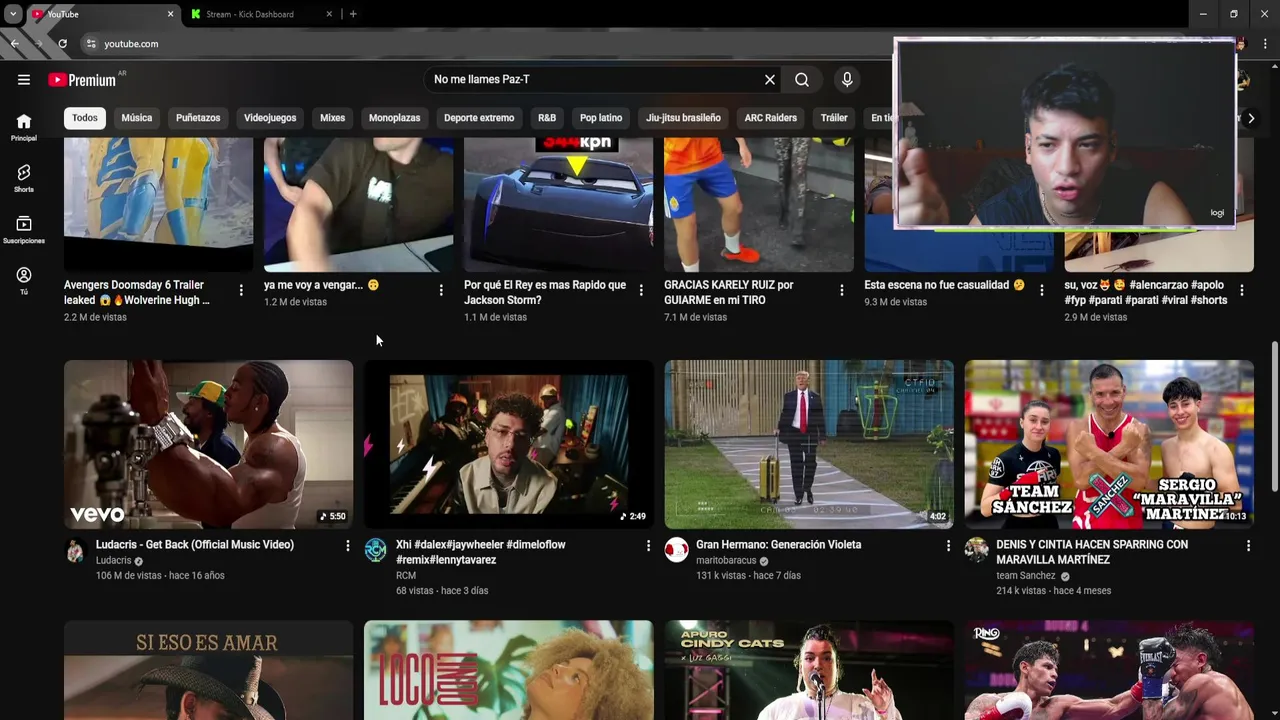The width and height of the screenshot is (1280, 720).
Task: Select the Monoplazas filter chip
Action: tap(394, 118)
